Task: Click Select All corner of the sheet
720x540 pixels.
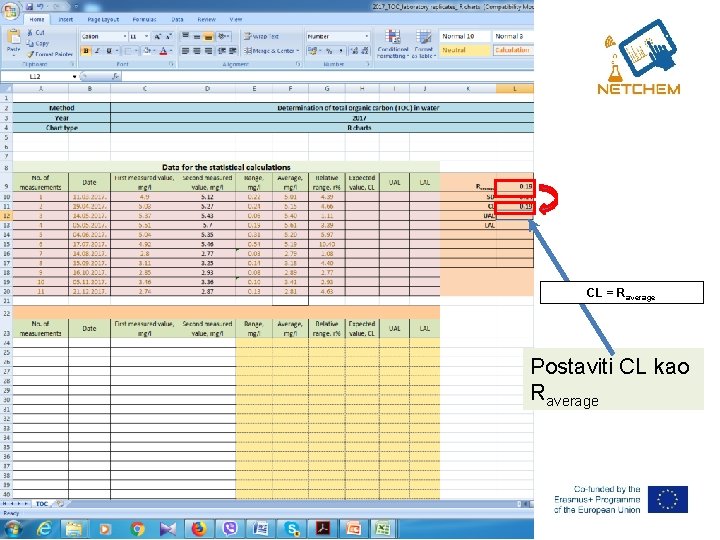Action: click(x=6, y=88)
